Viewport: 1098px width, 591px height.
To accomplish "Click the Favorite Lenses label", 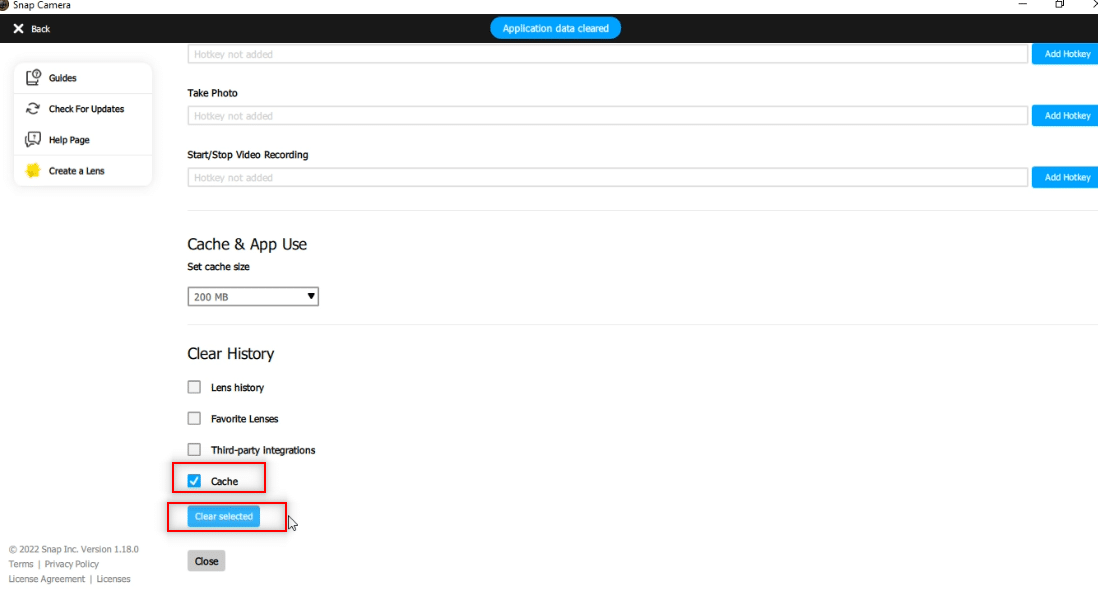I will pyautogui.click(x=244, y=419).
